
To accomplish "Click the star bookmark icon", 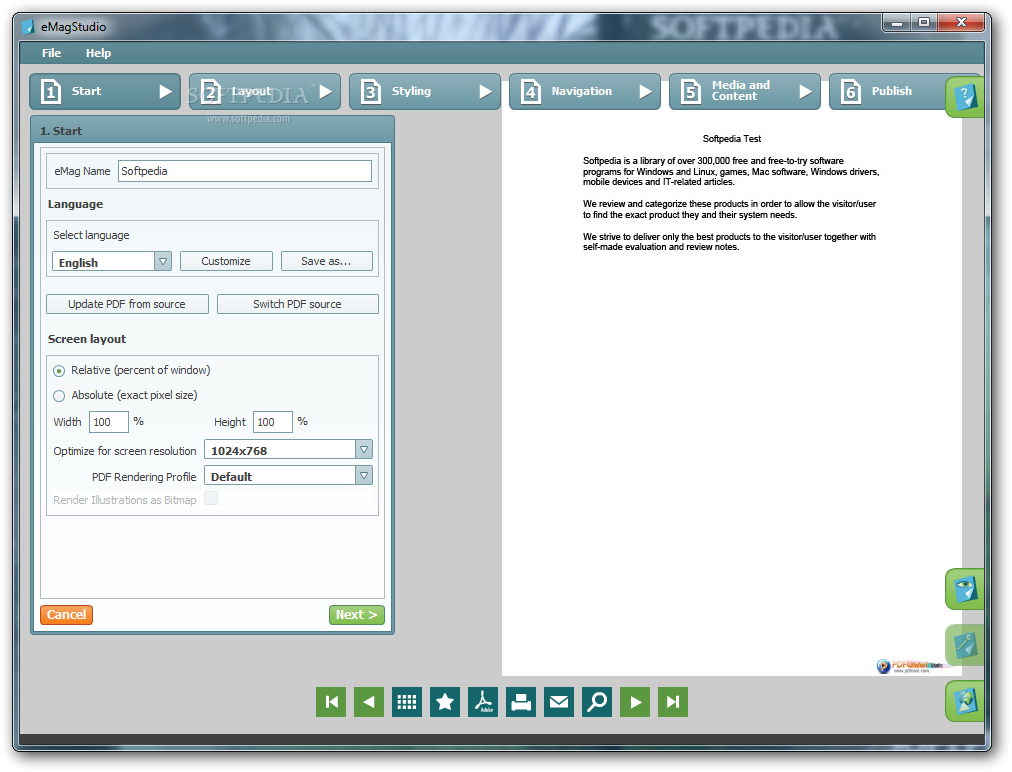I will click(x=445, y=702).
